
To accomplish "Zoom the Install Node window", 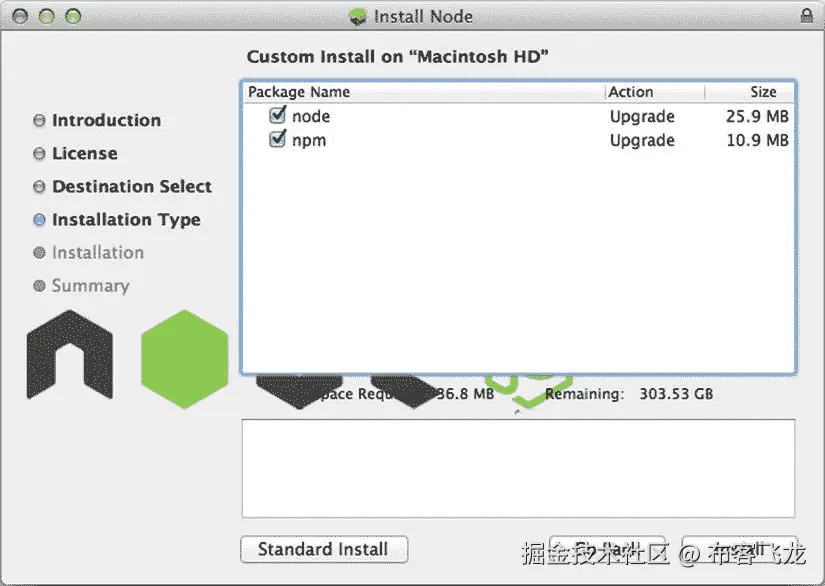I will click(x=73, y=17).
